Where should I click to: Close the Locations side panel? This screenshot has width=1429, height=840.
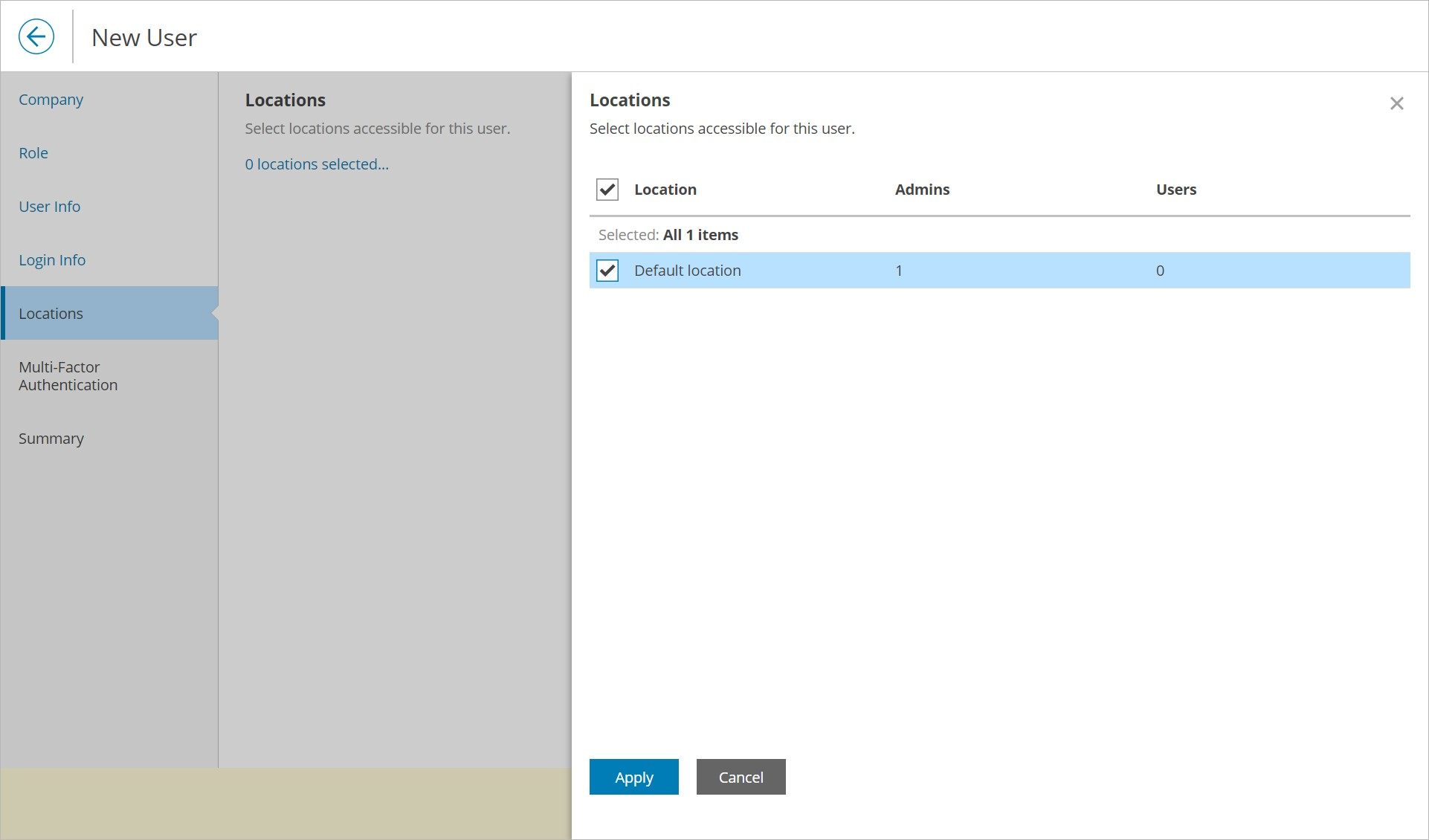(1396, 103)
